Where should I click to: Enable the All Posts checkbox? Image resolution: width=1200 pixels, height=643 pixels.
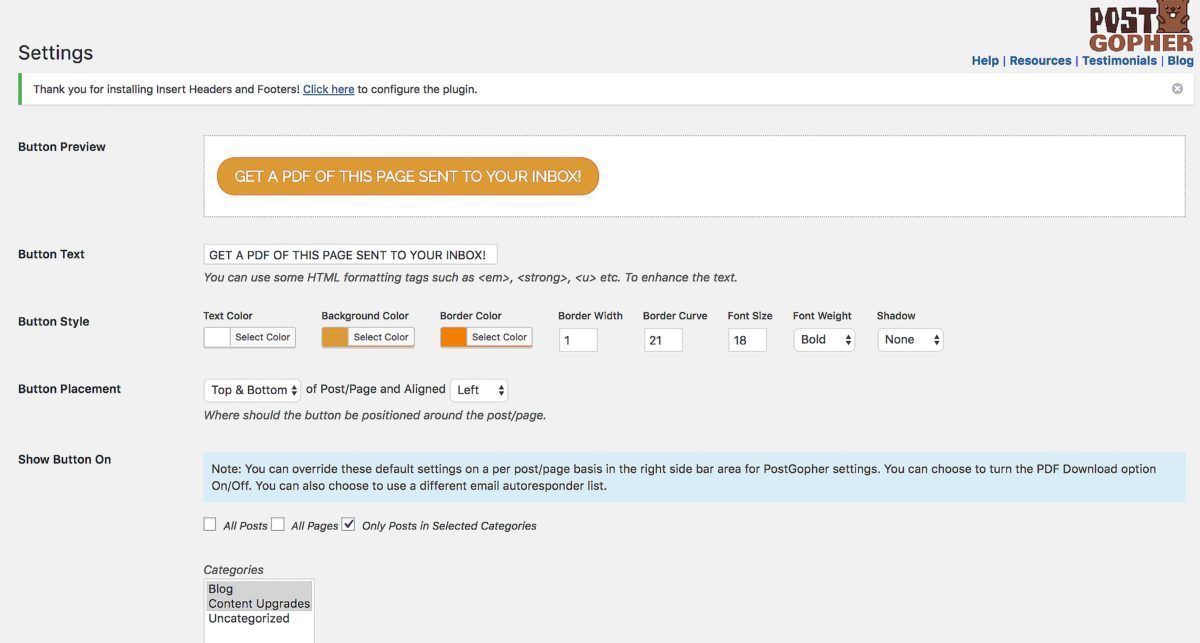click(210, 524)
